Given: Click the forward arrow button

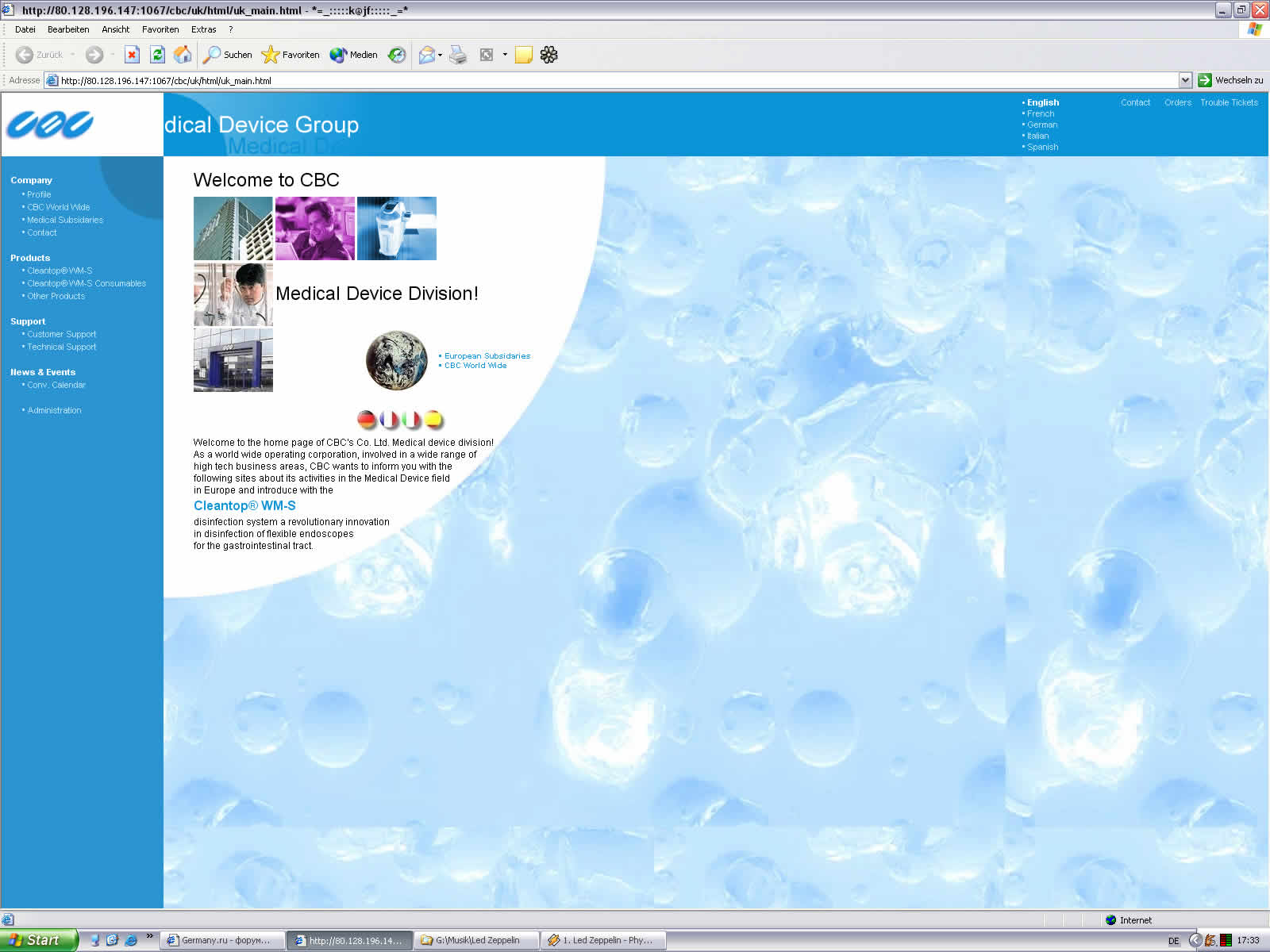Looking at the screenshot, I should [94, 55].
